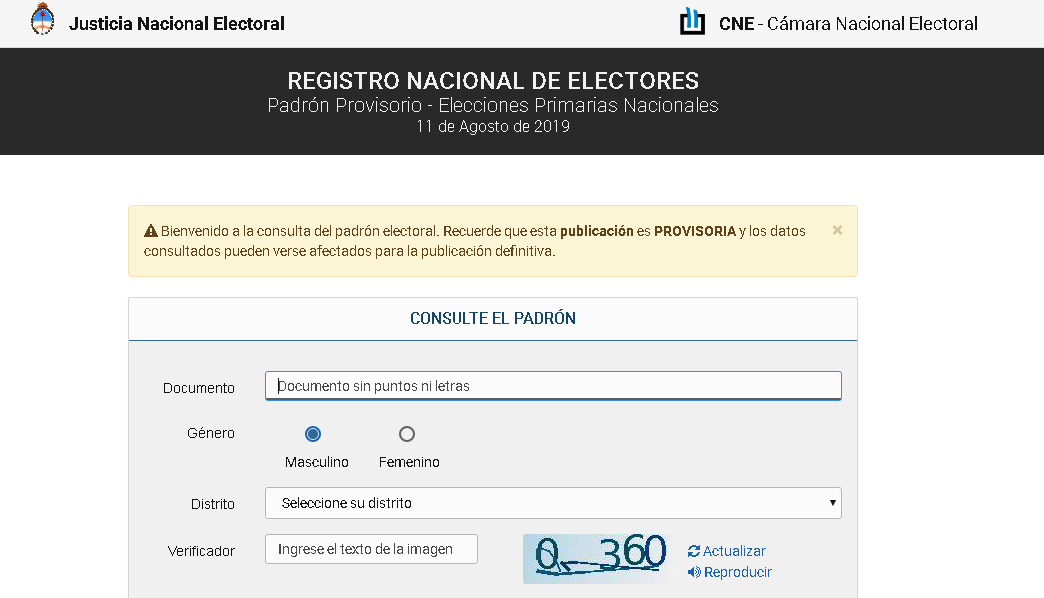This screenshot has height=598, width=1044.
Task: Click the refresh icon beside Actualizar
Action: click(x=694, y=551)
